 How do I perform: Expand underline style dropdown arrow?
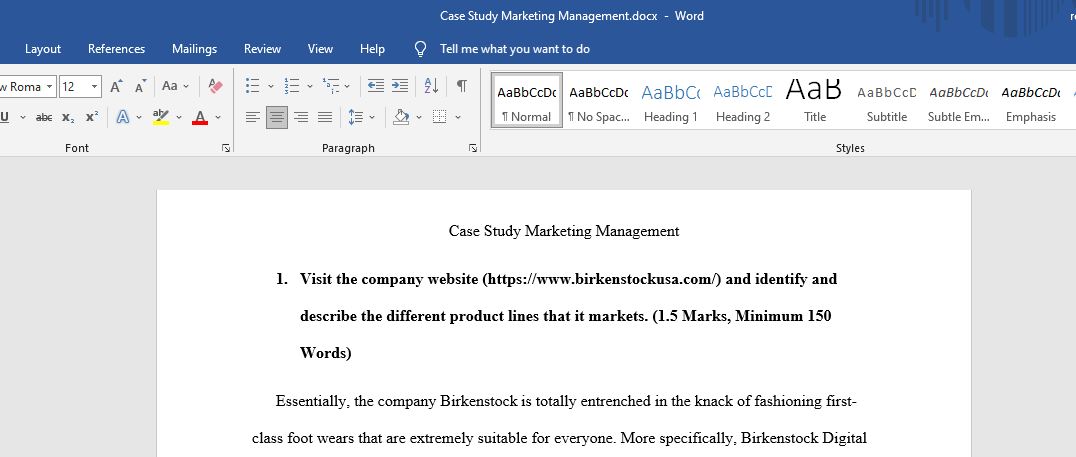tap(23, 117)
